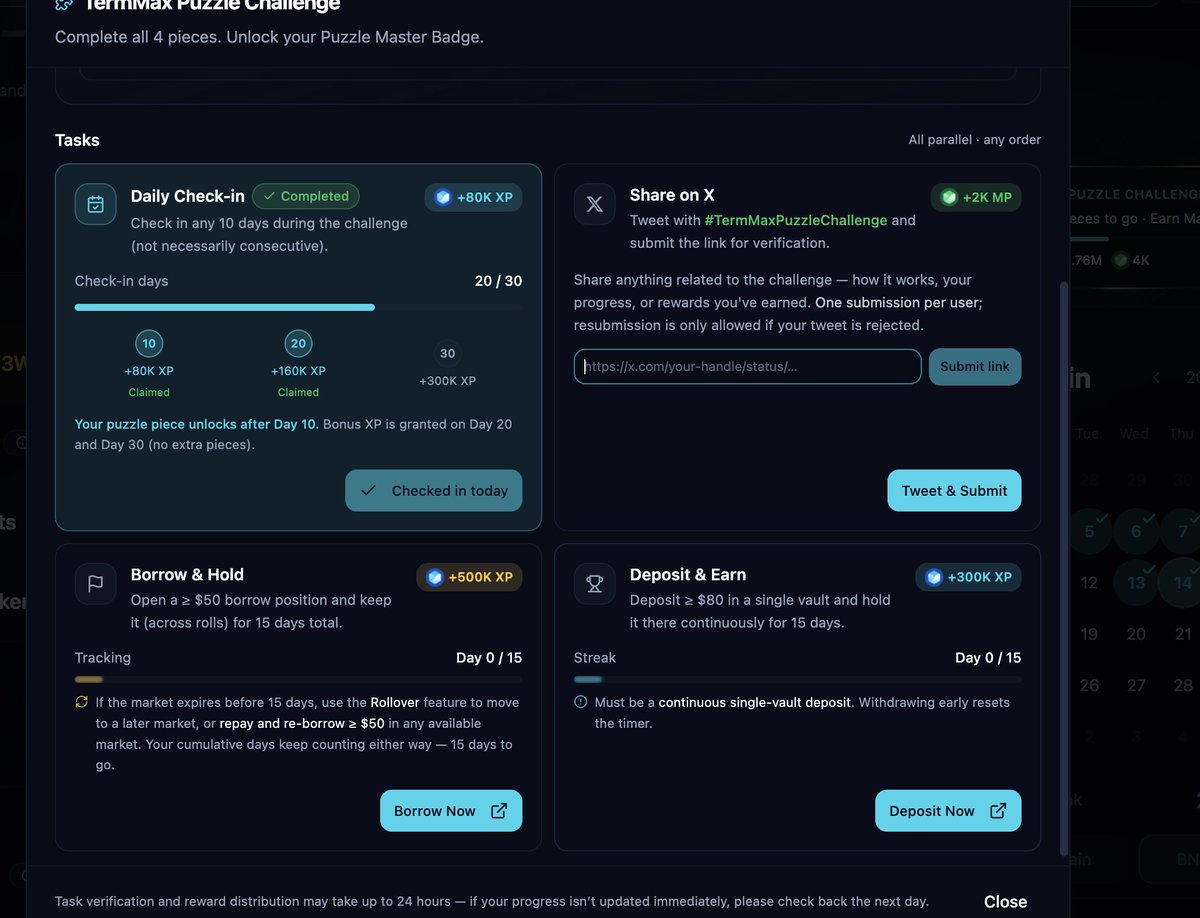Click the Daily Check-in calendar icon
The height and width of the screenshot is (918, 1200).
96,204
